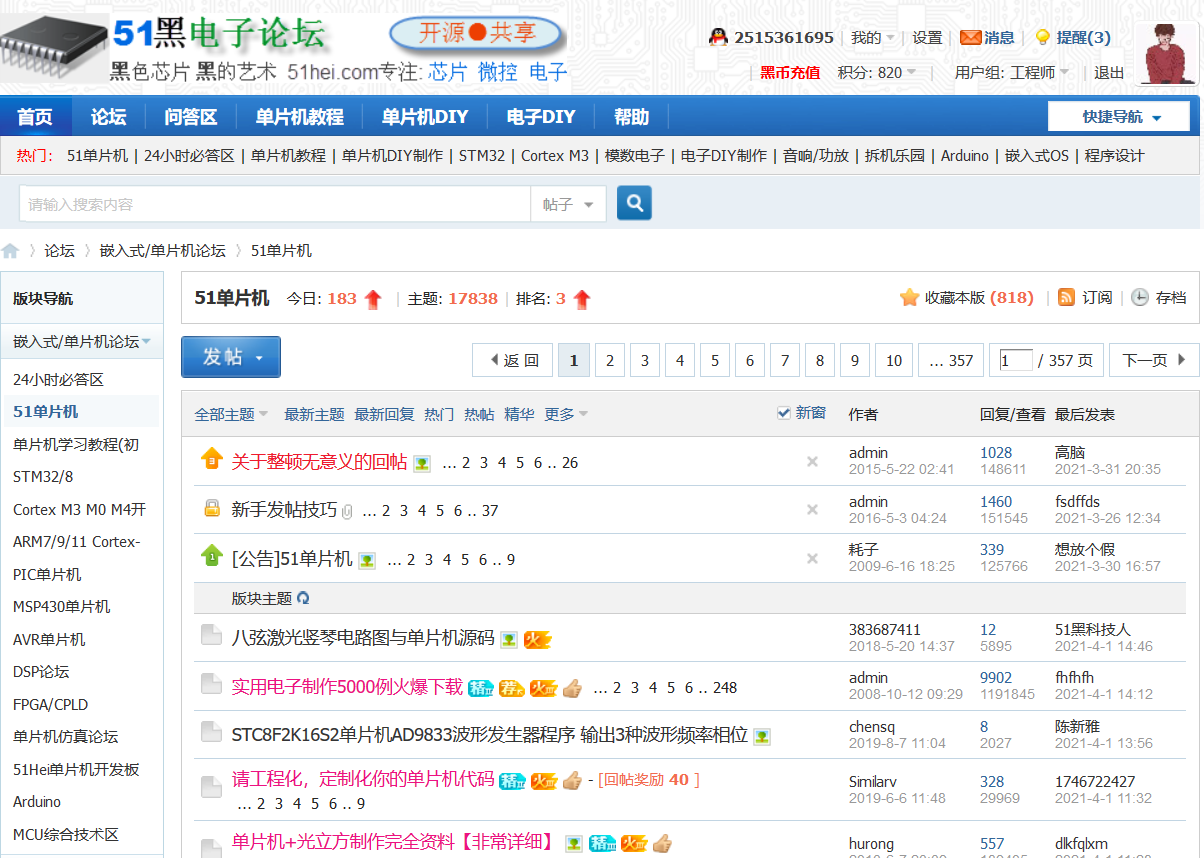
Task: Open the 全部主题 filter dropdown
Action: tap(231, 414)
